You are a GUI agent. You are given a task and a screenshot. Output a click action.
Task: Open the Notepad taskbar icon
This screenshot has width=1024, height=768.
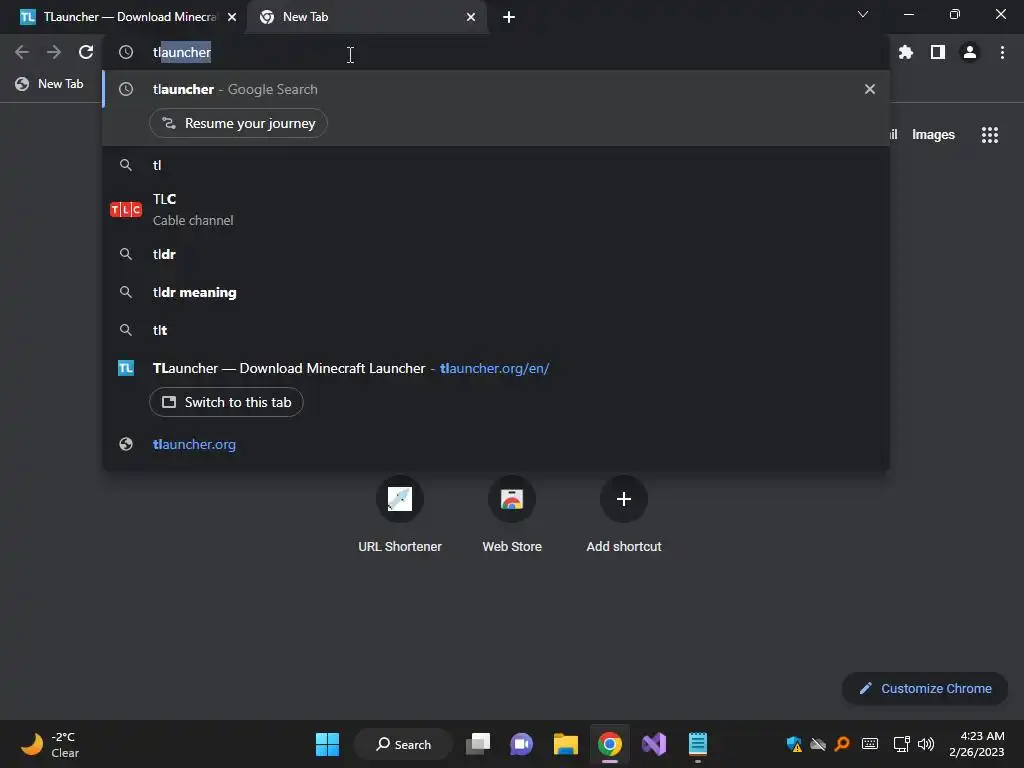pyautogui.click(x=697, y=744)
